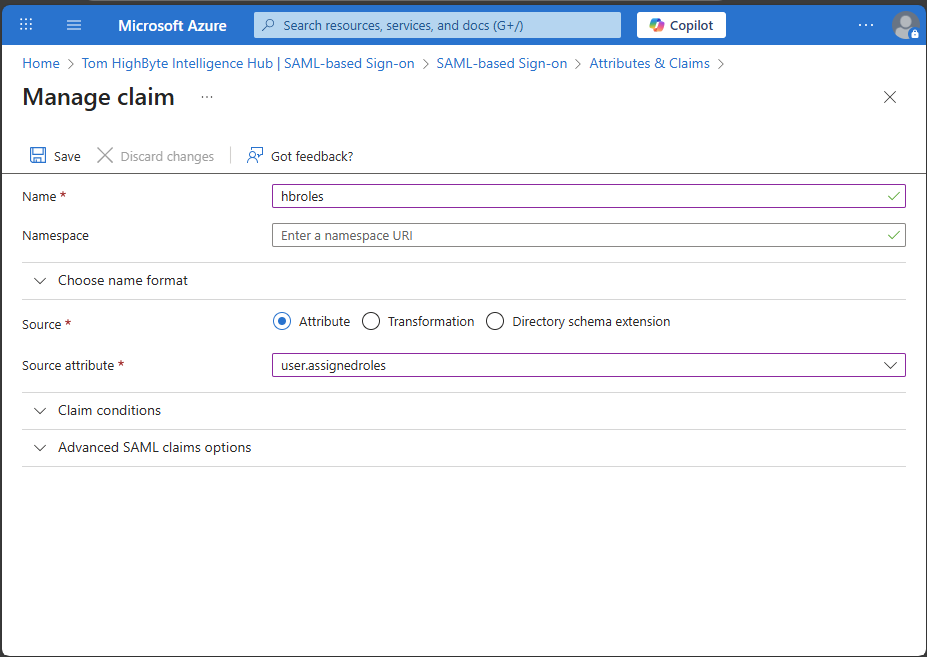The width and height of the screenshot is (927, 657).
Task: Open more options next to Manage claim
Action: [207, 97]
